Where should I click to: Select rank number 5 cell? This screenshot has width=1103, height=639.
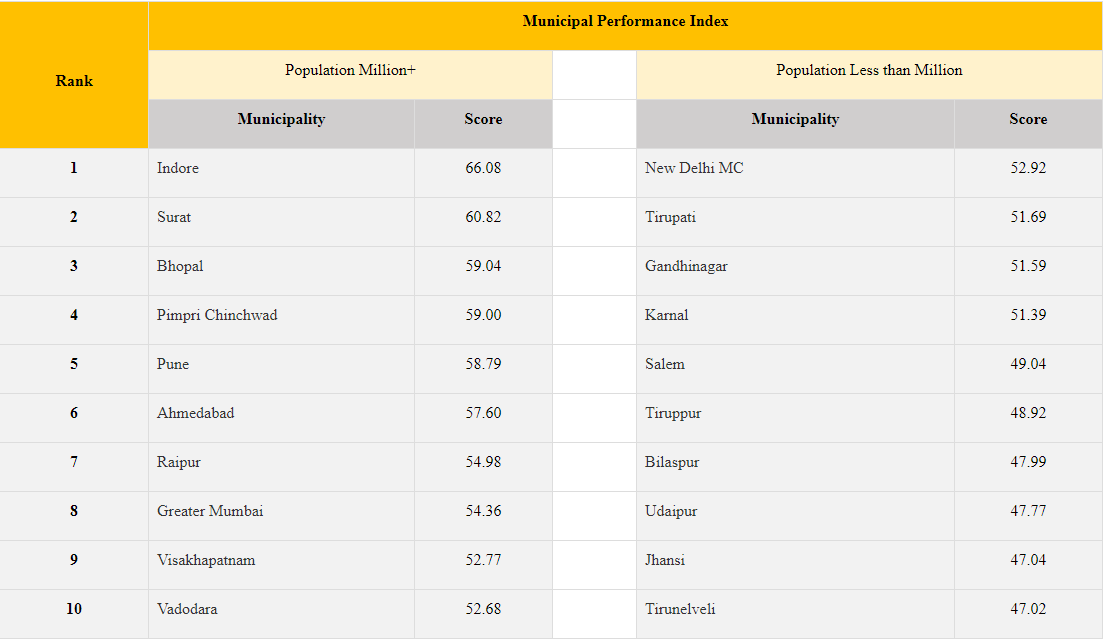74,364
